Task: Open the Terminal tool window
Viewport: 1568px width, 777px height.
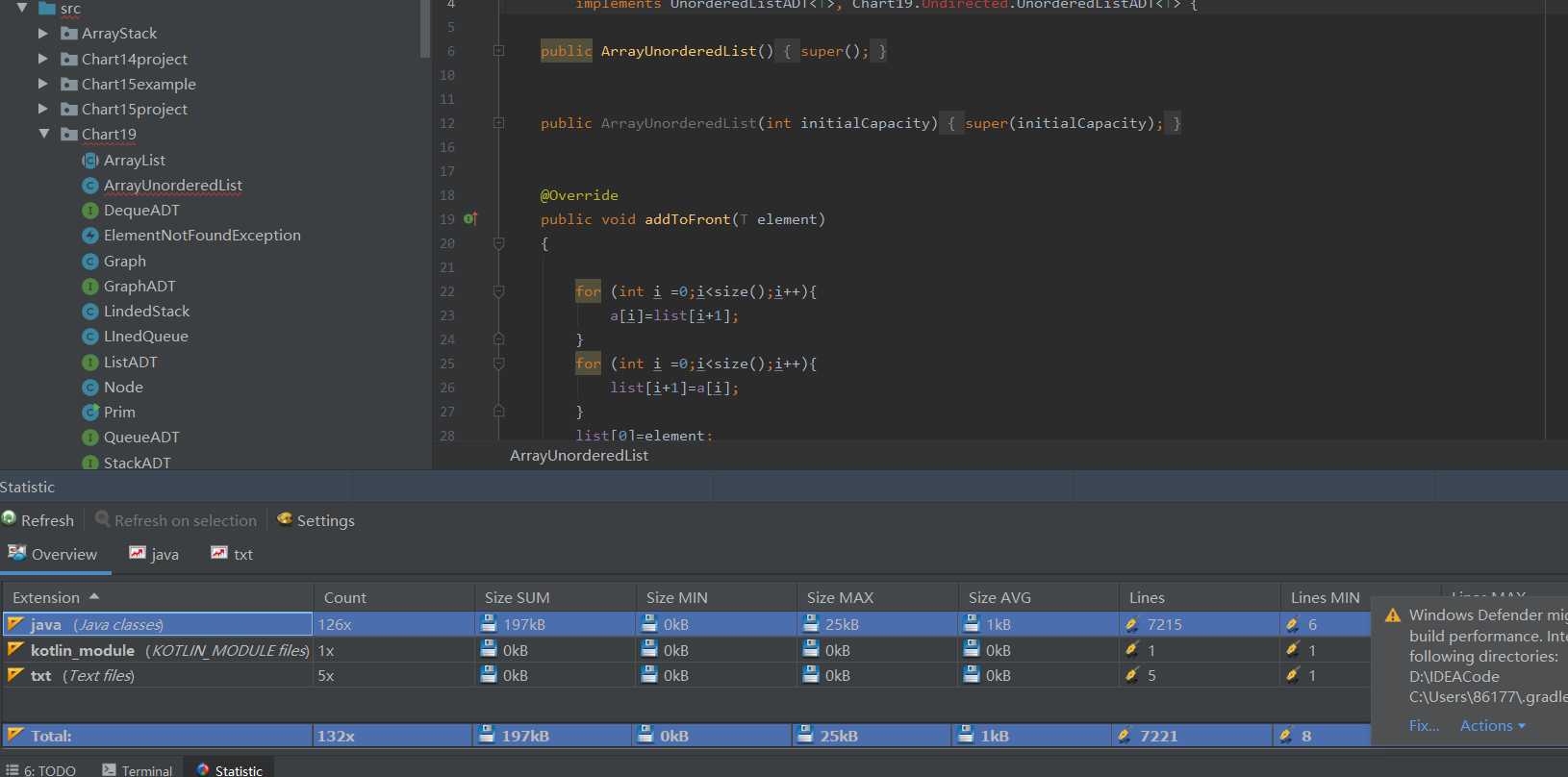Action: pyautogui.click(x=138, y=770)
